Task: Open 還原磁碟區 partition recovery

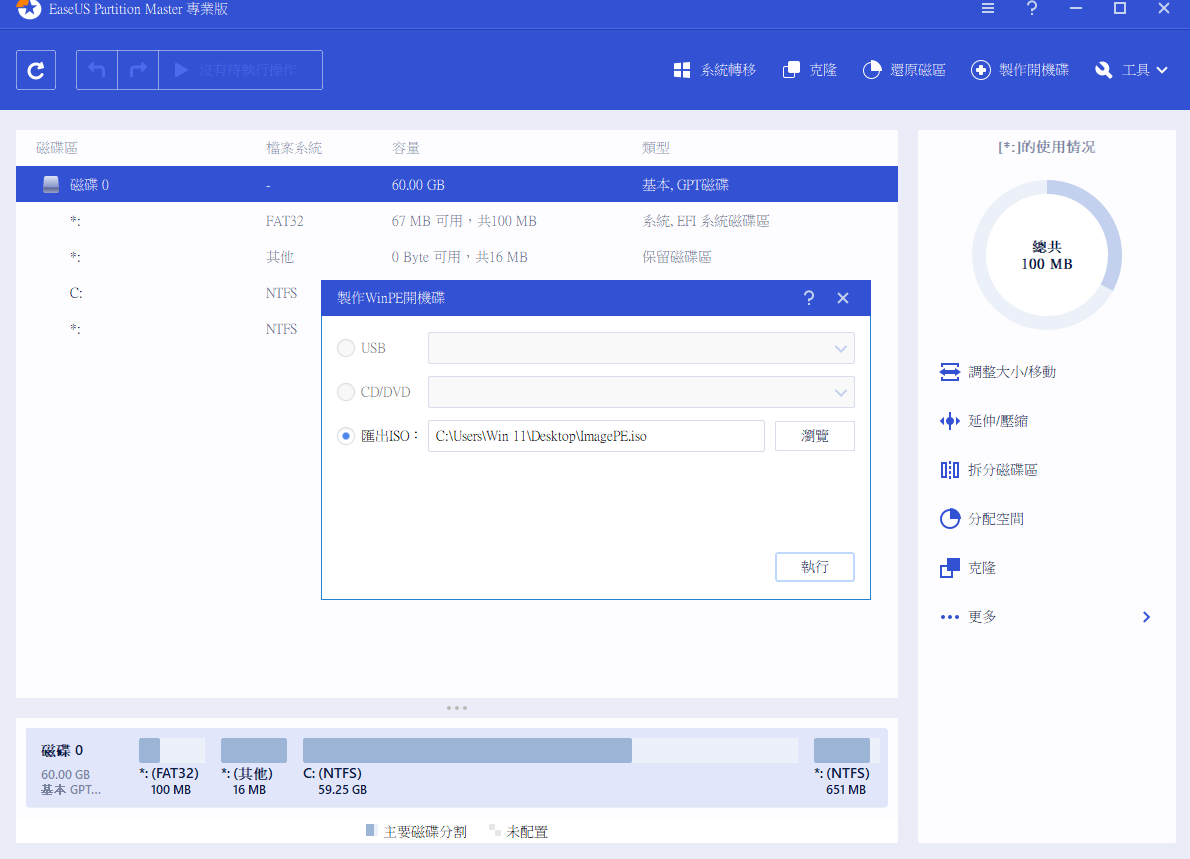Action: click(905, 70)
